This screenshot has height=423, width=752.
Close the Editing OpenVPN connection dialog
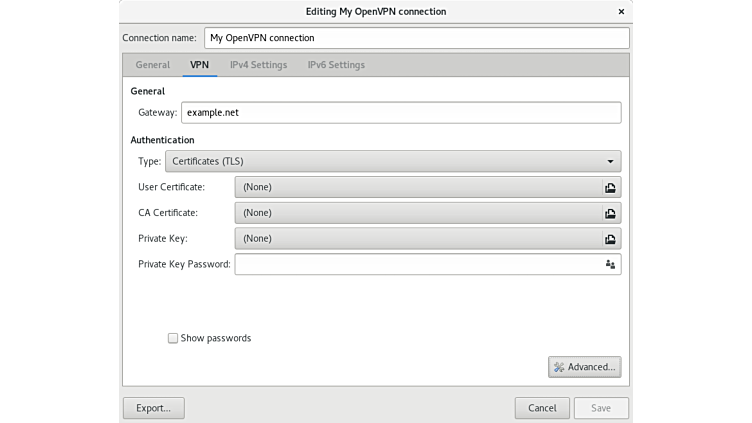(620, 12)
